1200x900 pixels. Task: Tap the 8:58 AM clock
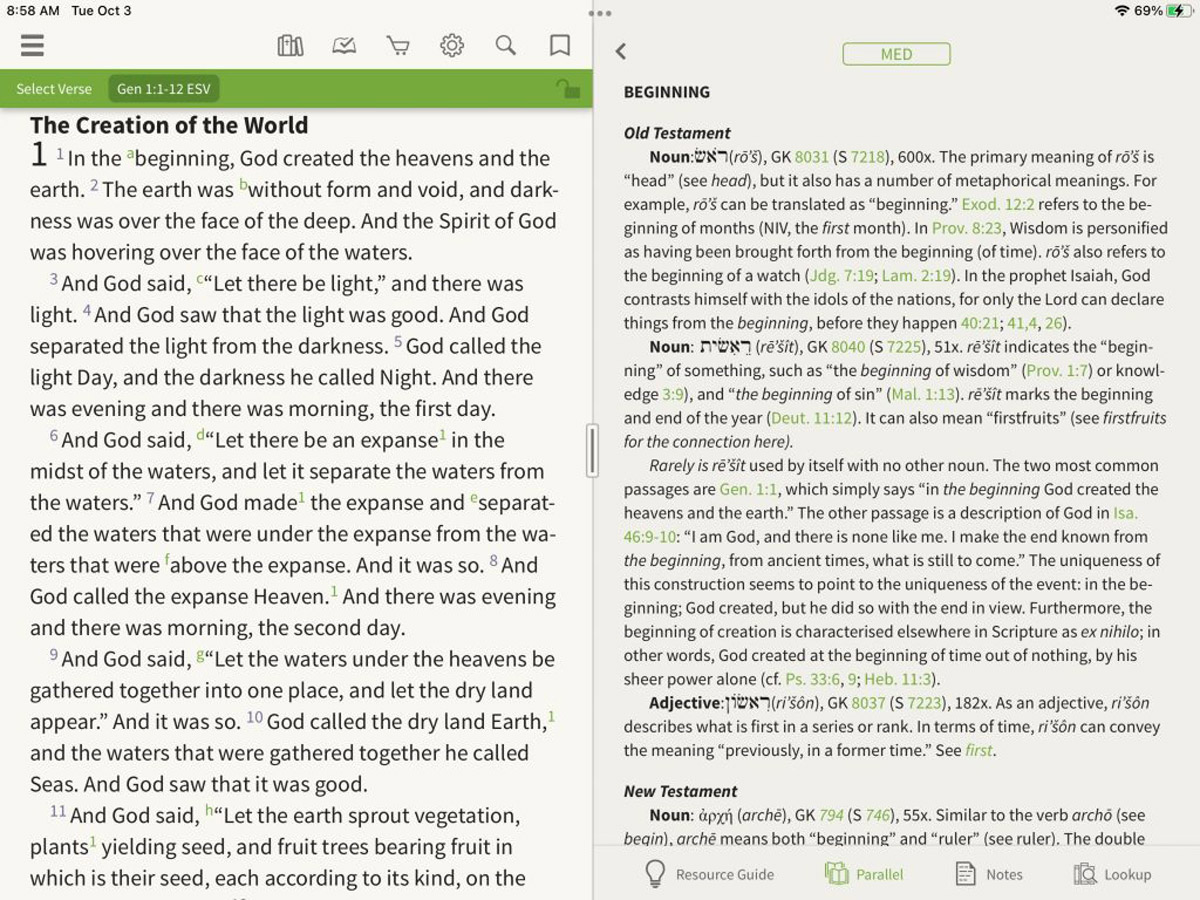[33, 11]
